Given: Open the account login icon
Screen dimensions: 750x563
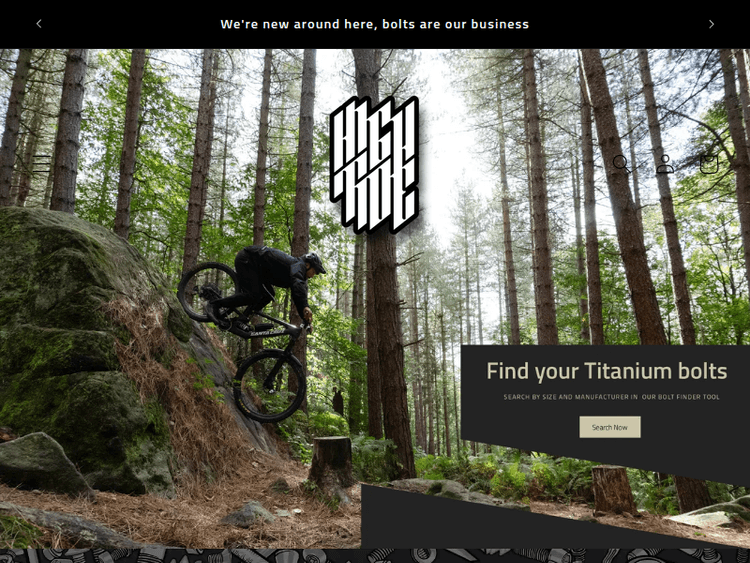Looking at the screenshot, I should 665,164.
